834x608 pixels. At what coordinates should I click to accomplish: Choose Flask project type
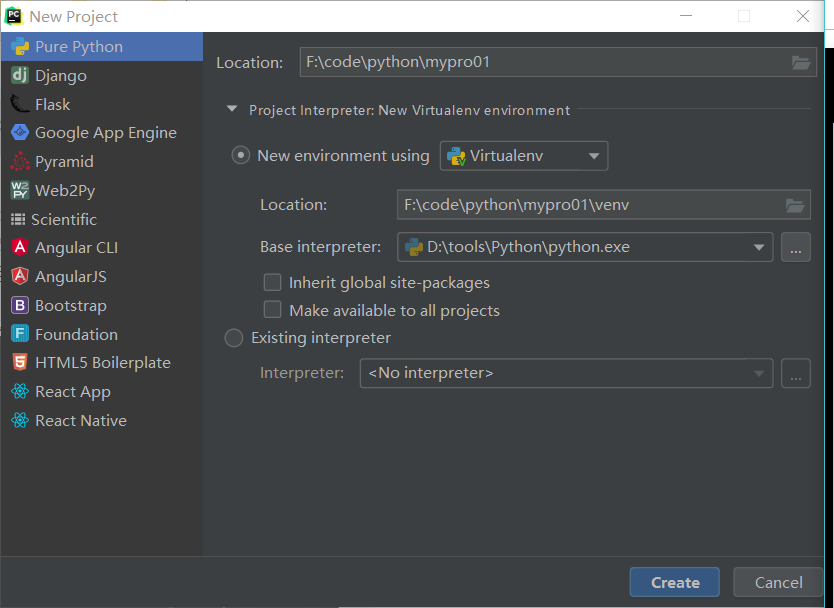pyautogui.click(x=102, y=104)
